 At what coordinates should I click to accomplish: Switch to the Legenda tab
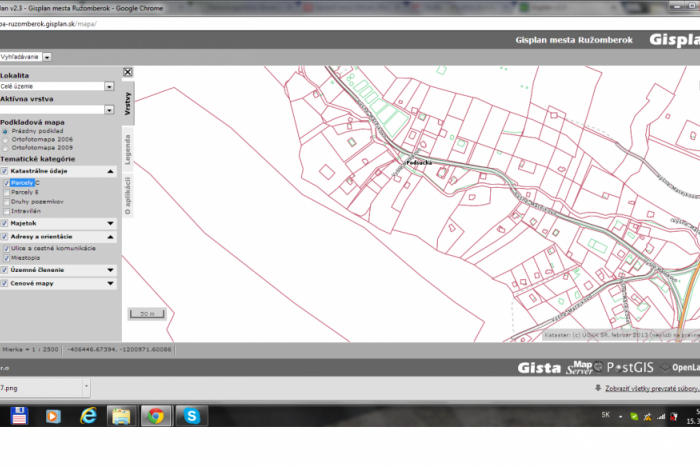click(128, 149)
